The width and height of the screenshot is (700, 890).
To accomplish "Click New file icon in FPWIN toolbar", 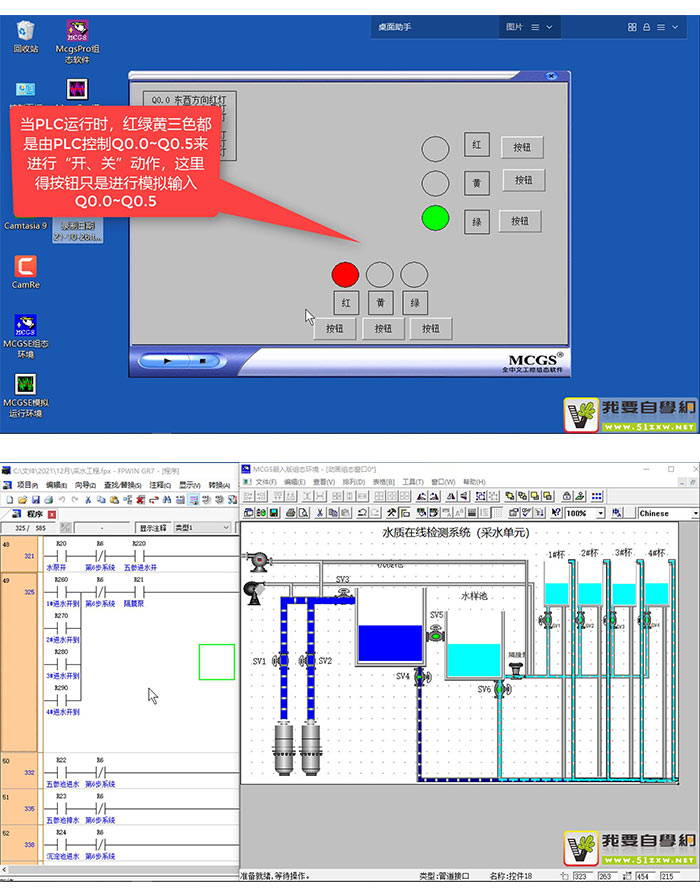I will (x=10, y=499).
